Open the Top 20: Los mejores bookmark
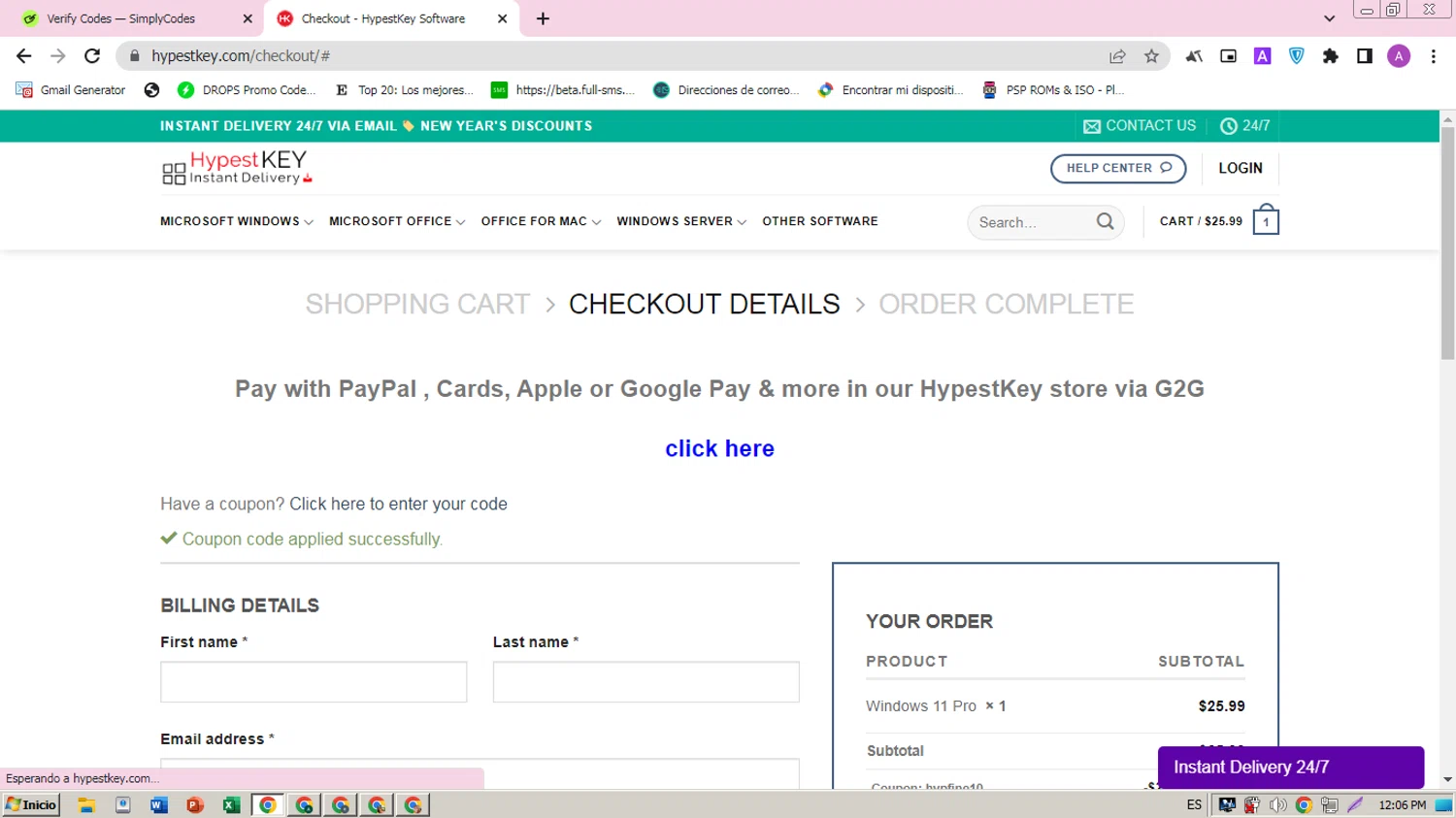This screenshot has width=1456, height=818. coord(404,90)
